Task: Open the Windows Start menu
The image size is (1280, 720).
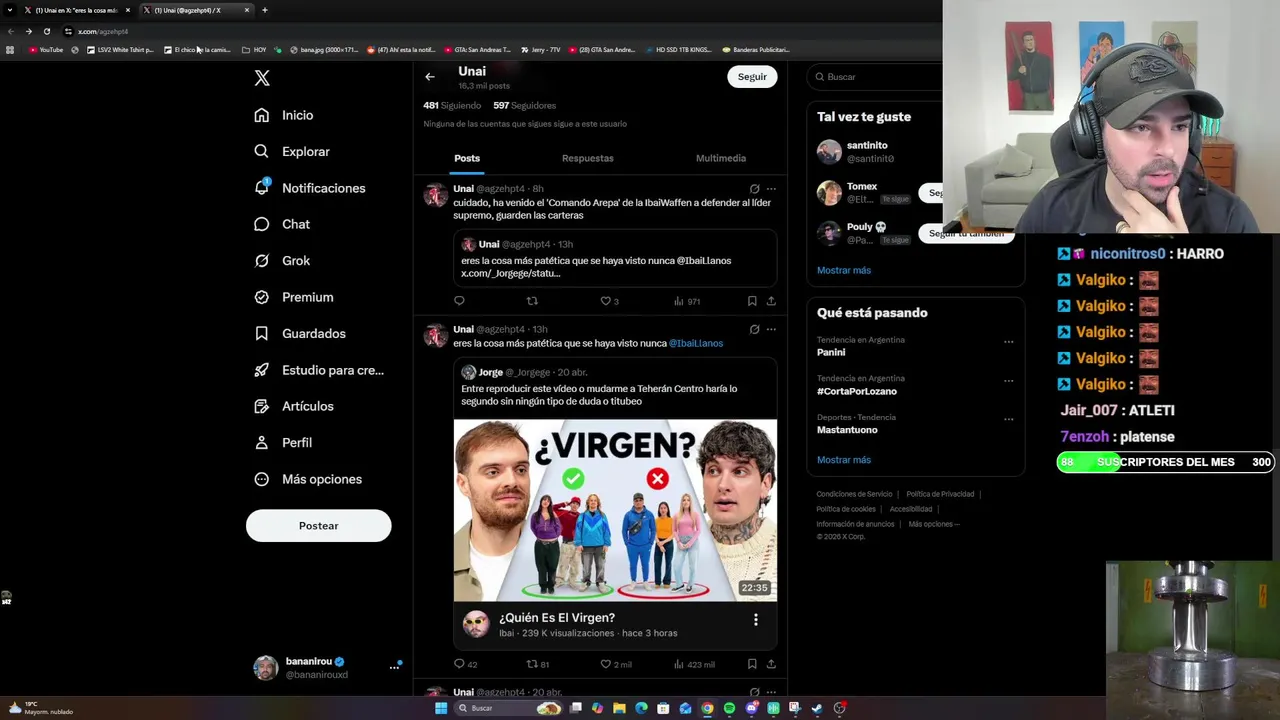Action: tap(441, 708)
